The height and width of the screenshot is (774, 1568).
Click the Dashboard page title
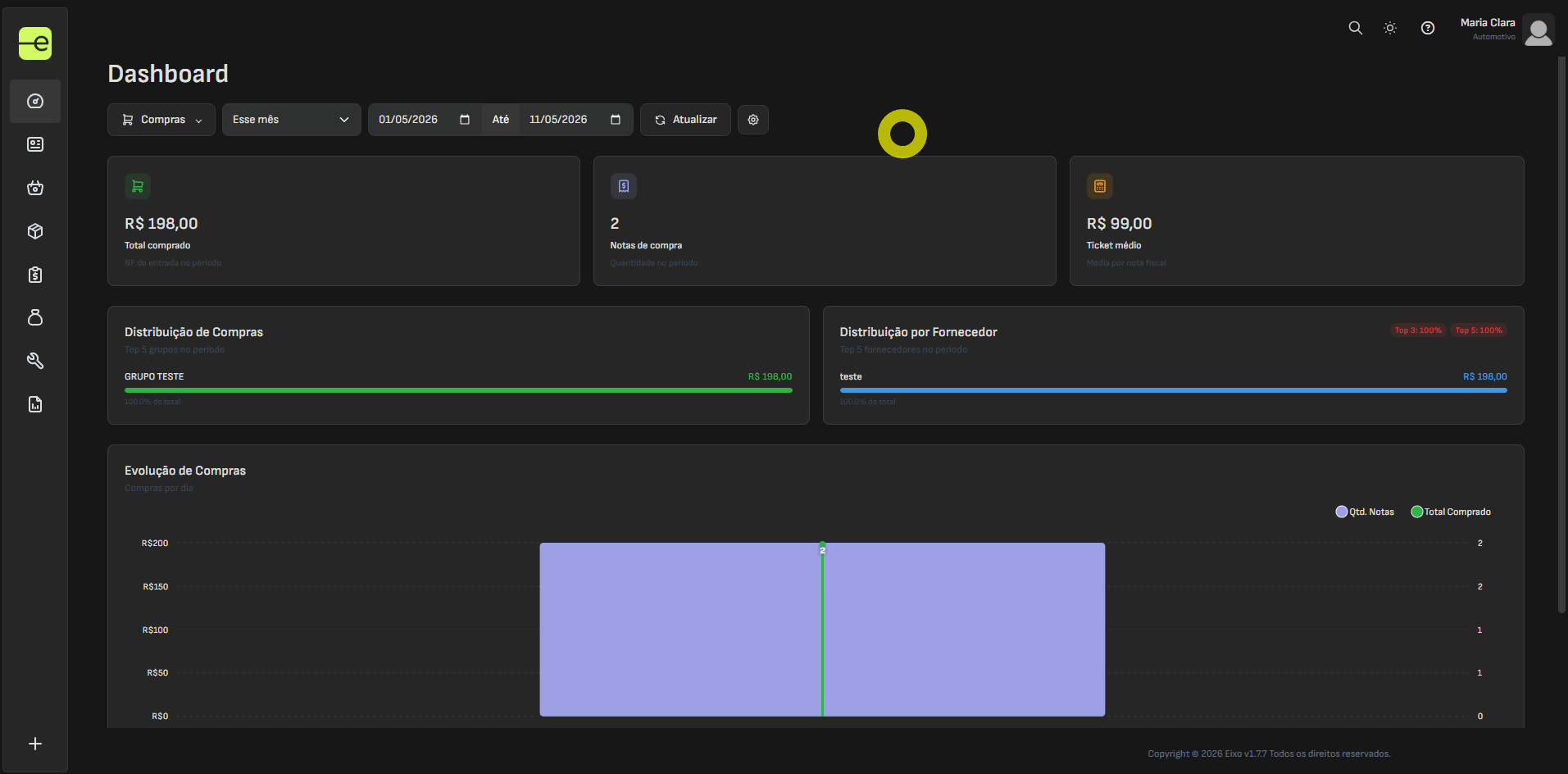168,74
